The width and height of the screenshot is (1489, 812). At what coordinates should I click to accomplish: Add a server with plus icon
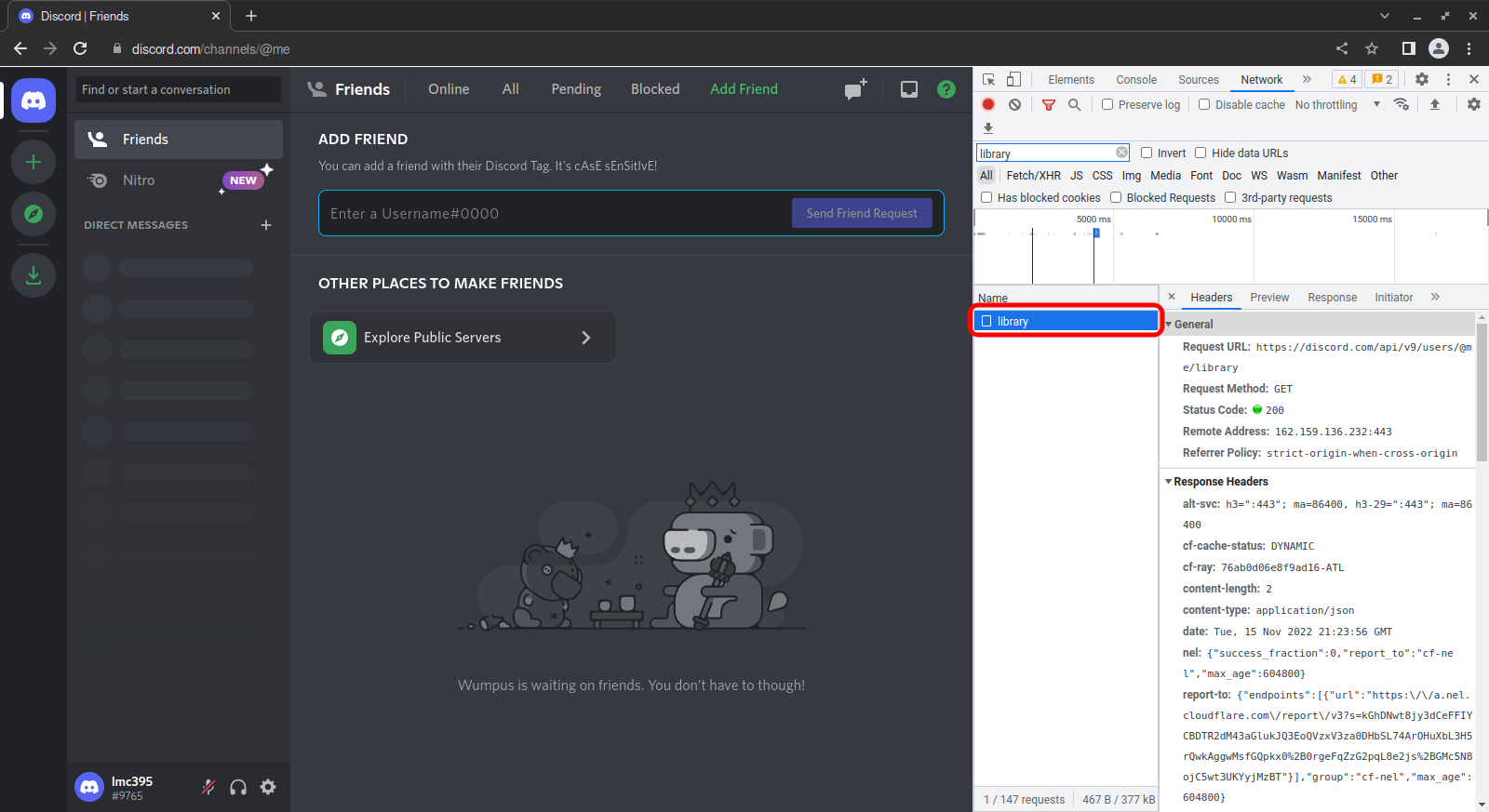coord(34,162)
